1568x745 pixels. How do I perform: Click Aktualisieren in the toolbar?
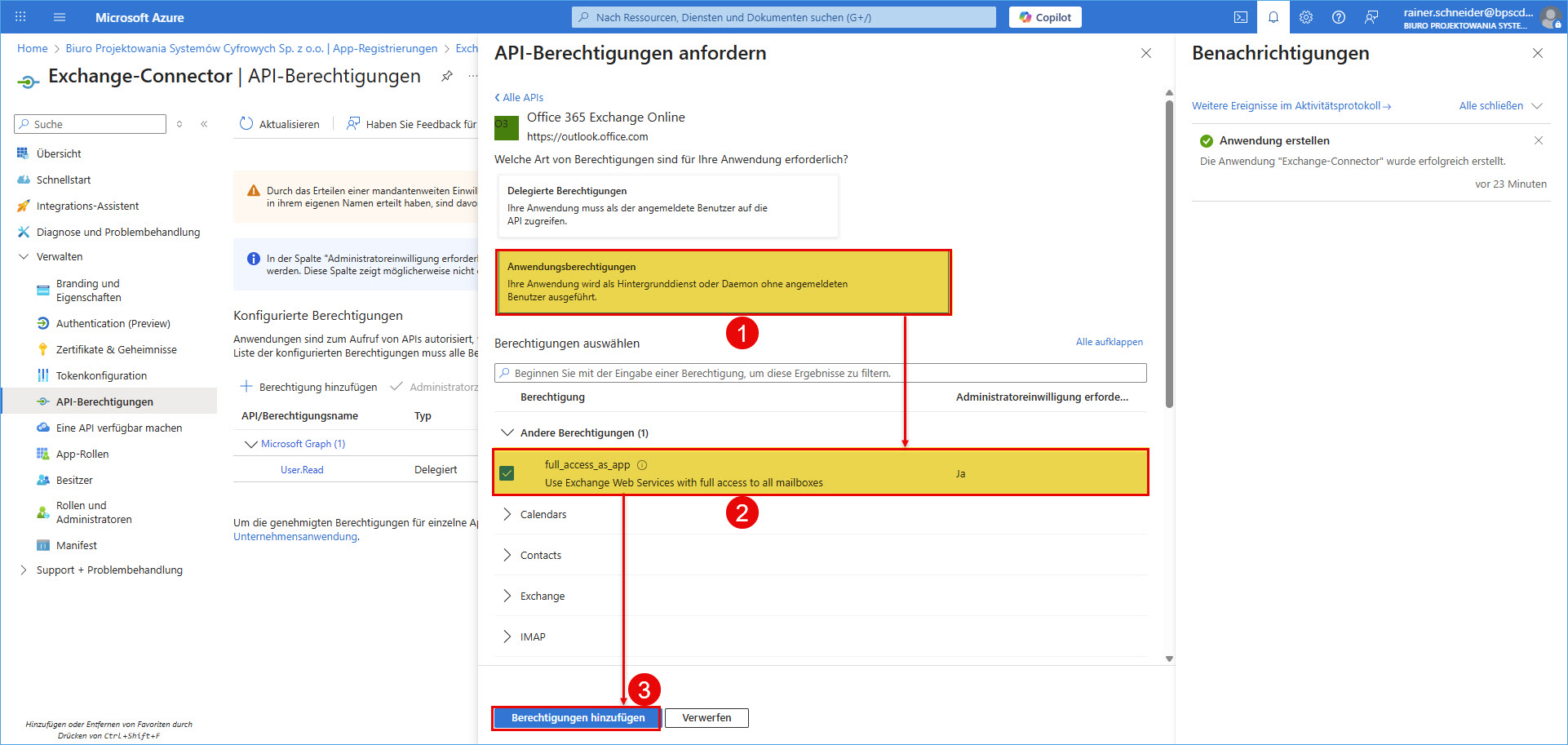point(280,124)
